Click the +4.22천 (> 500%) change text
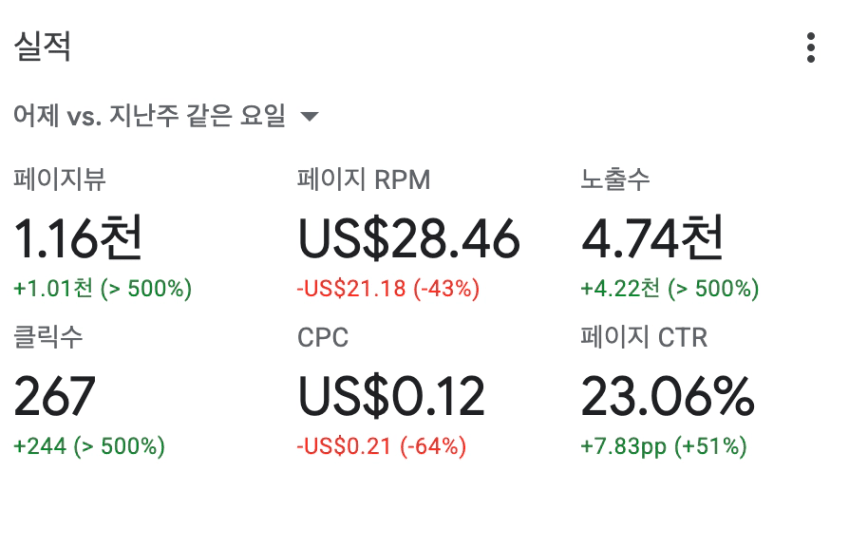This screenshot has height=547, width=849. point(670,288)
